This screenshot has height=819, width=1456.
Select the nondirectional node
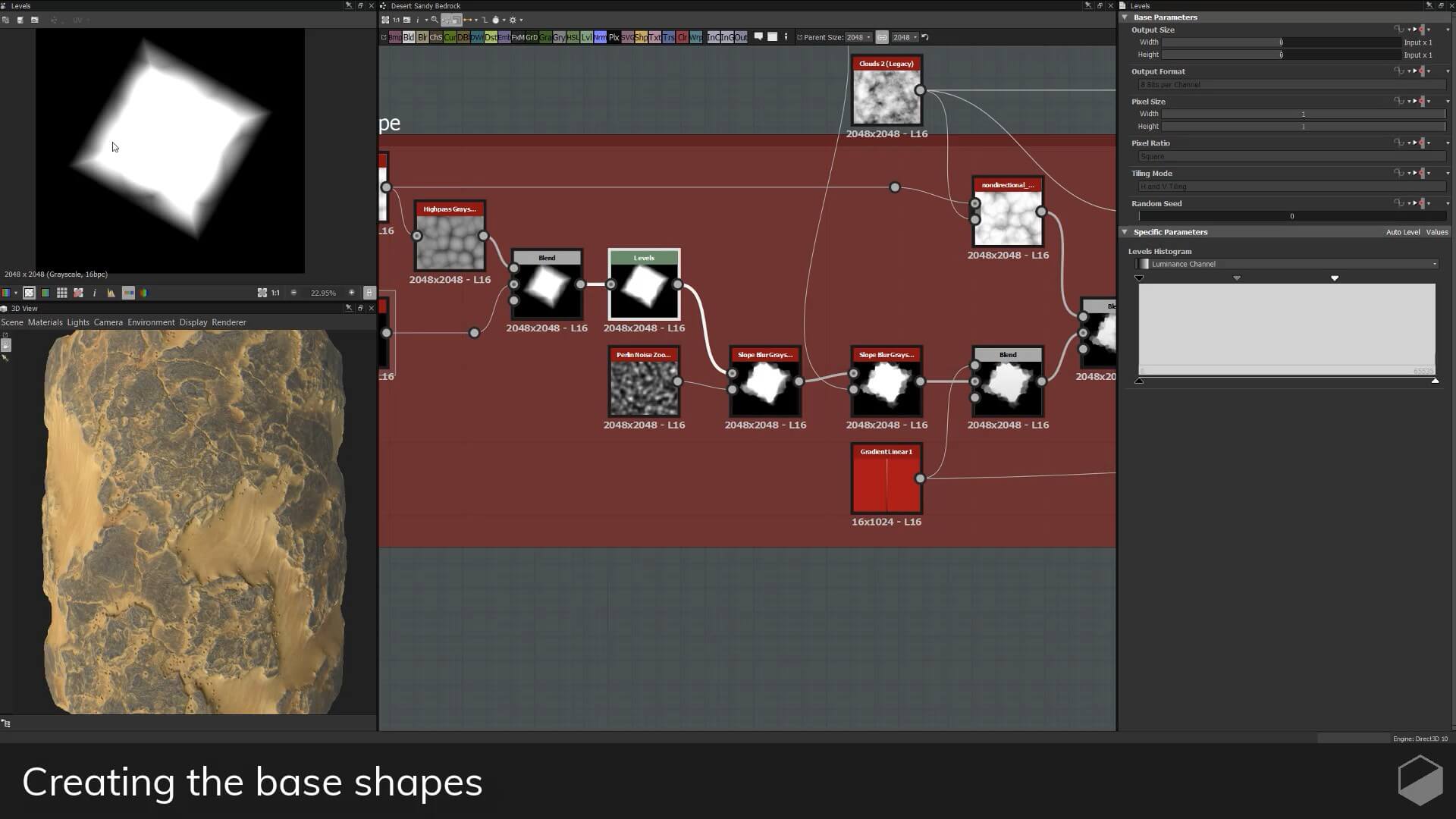tap(1008, 212)
